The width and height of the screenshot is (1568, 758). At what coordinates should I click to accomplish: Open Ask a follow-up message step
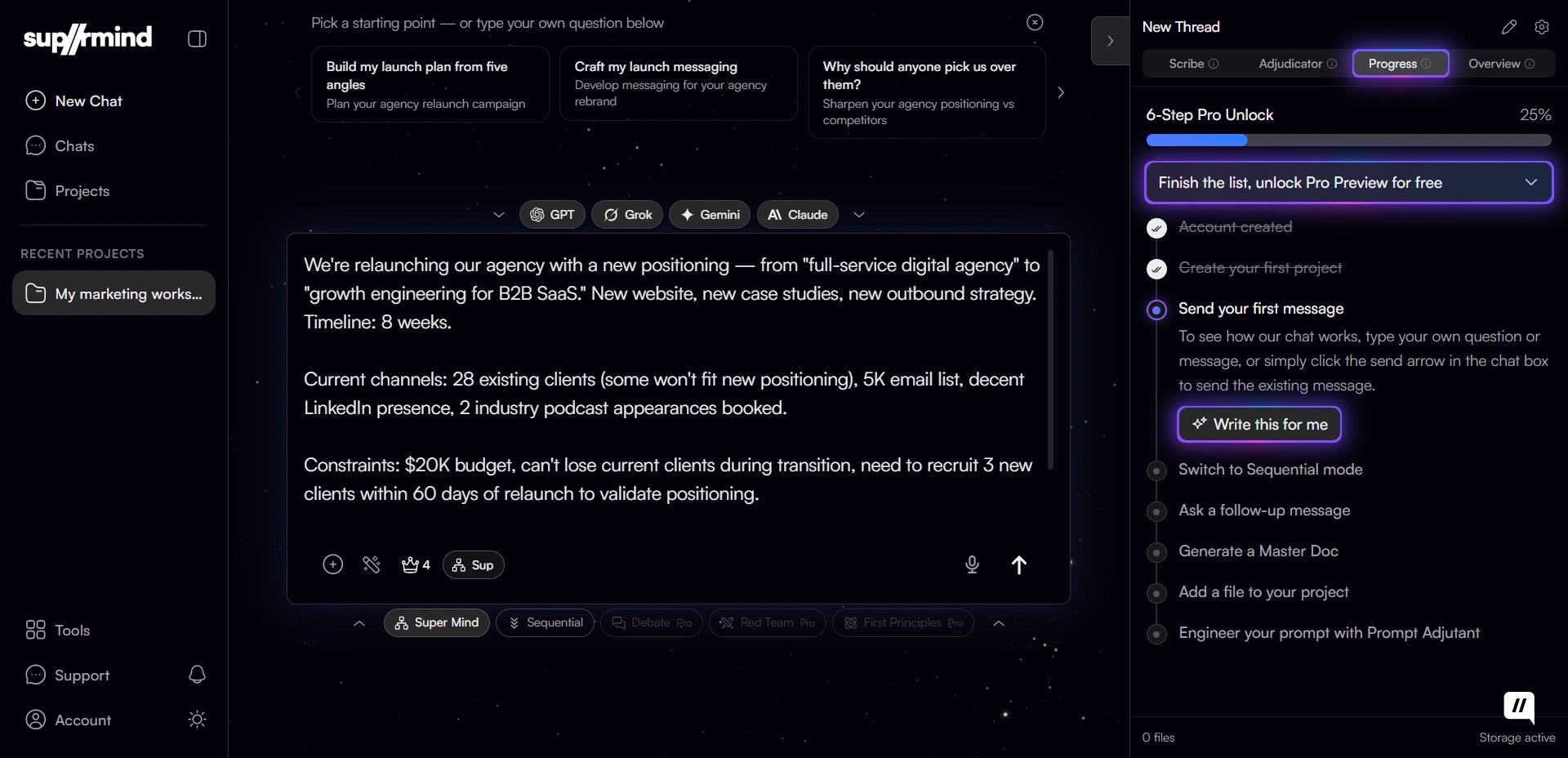(x=1264, y=511)
